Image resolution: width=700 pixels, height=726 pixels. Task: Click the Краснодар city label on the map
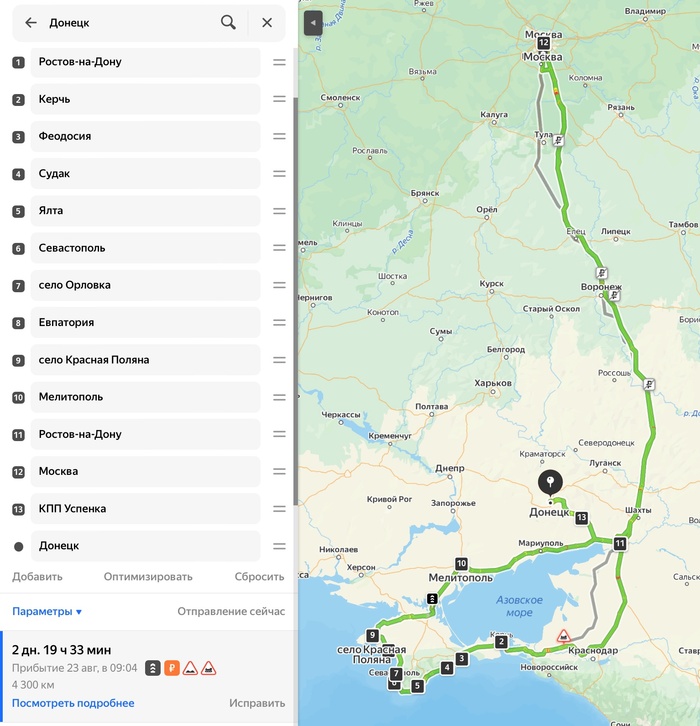point(593,650)
